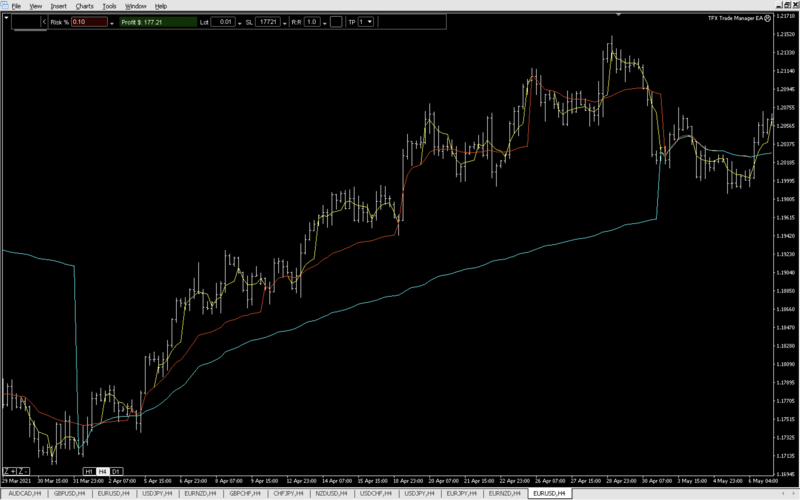
Task: Click the 1.21710 price label on the axis
Action: pyautogui.click(x=786, y=16)
